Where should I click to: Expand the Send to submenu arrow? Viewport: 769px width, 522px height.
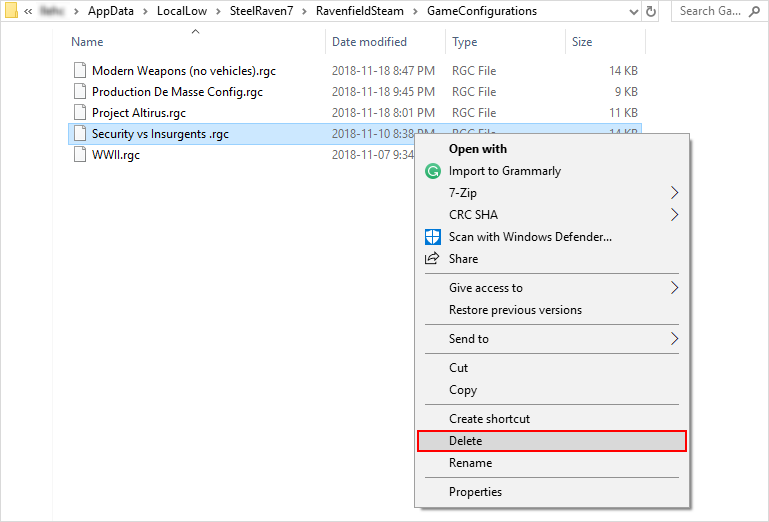674,339
